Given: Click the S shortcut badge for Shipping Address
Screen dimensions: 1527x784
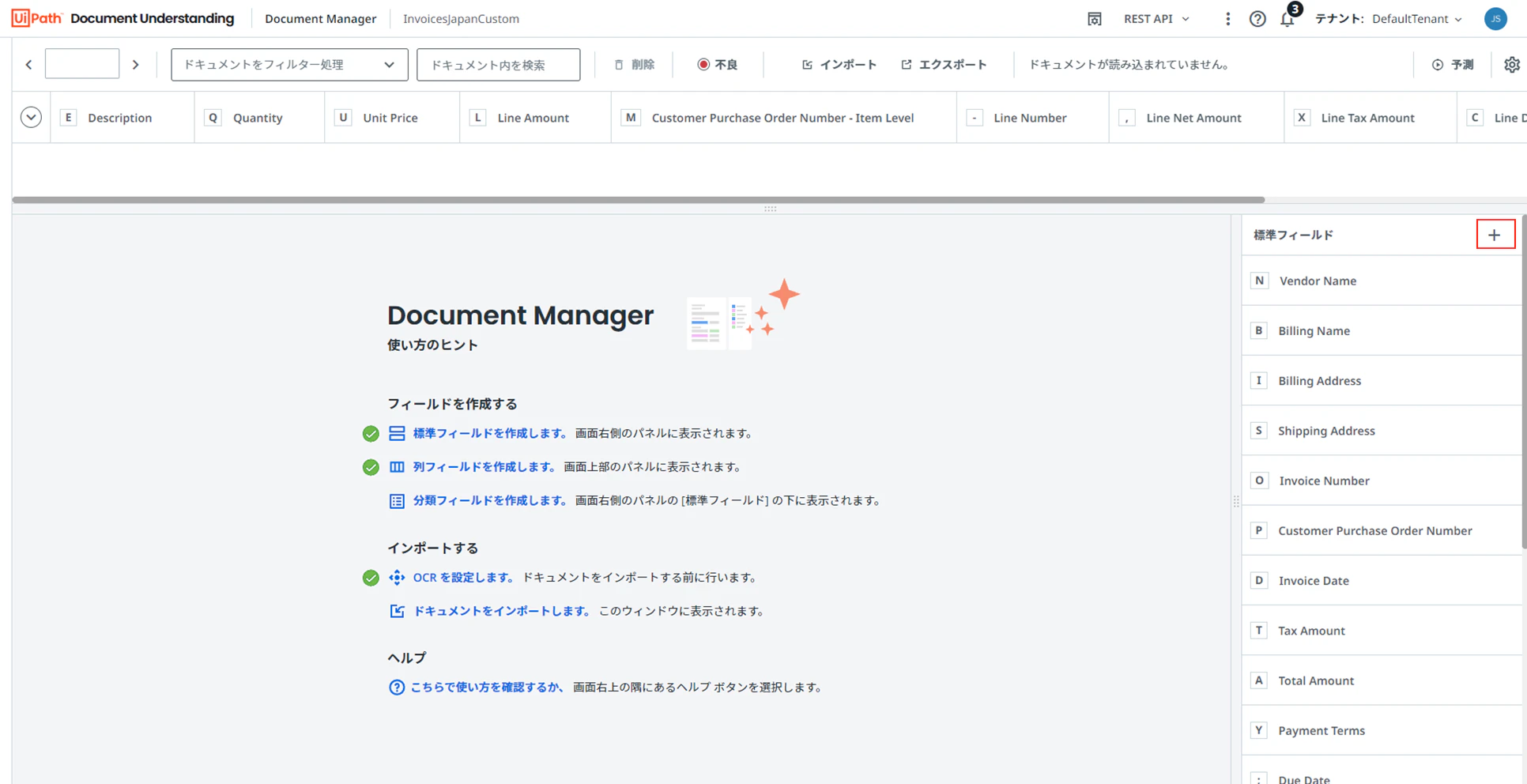Looking at the screenshot, I should click(x=1259, y=431).
